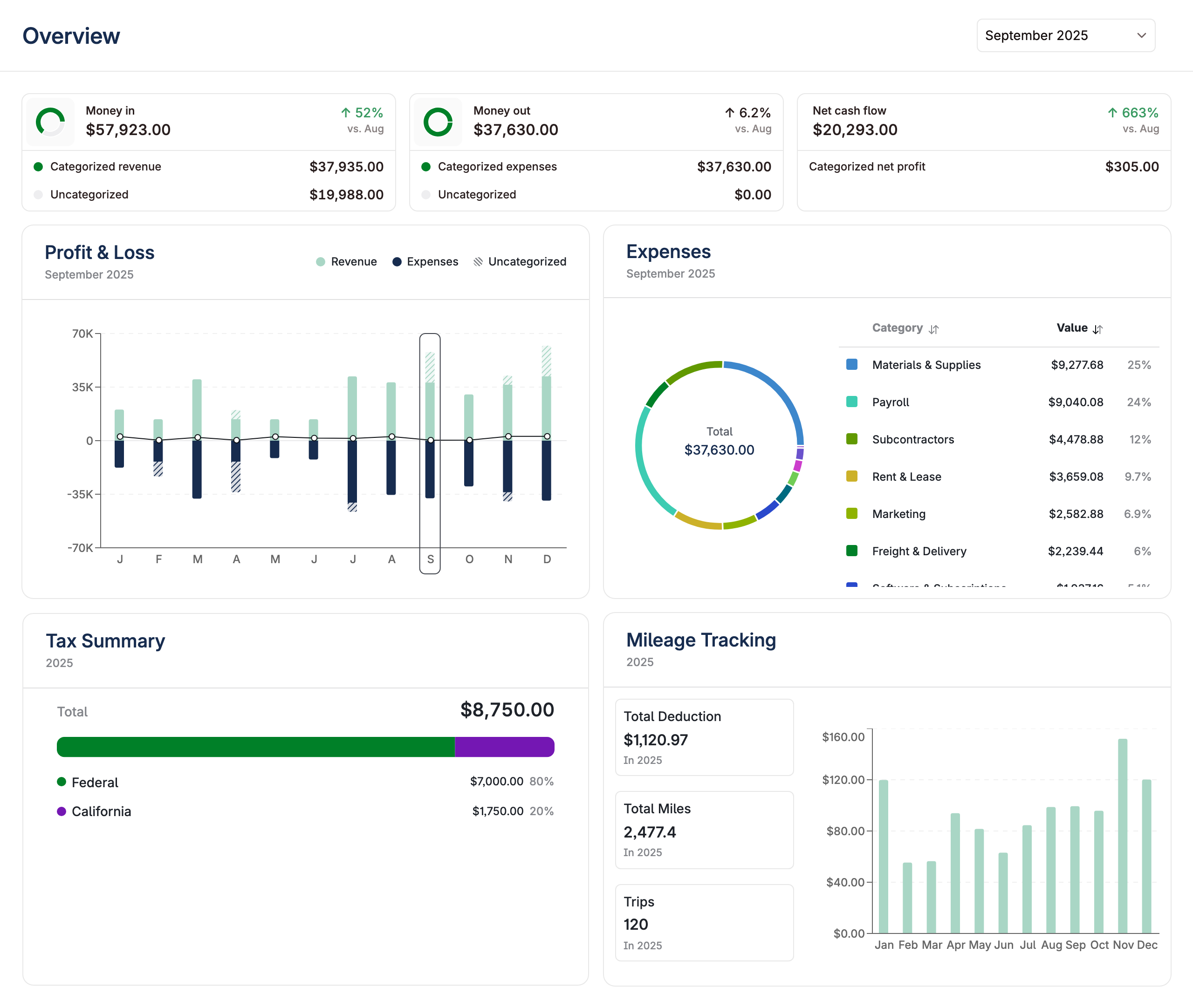1193x1008 pixels.
Task: Select the Subcontractors green color swatch
Action: tap(852, 439)
